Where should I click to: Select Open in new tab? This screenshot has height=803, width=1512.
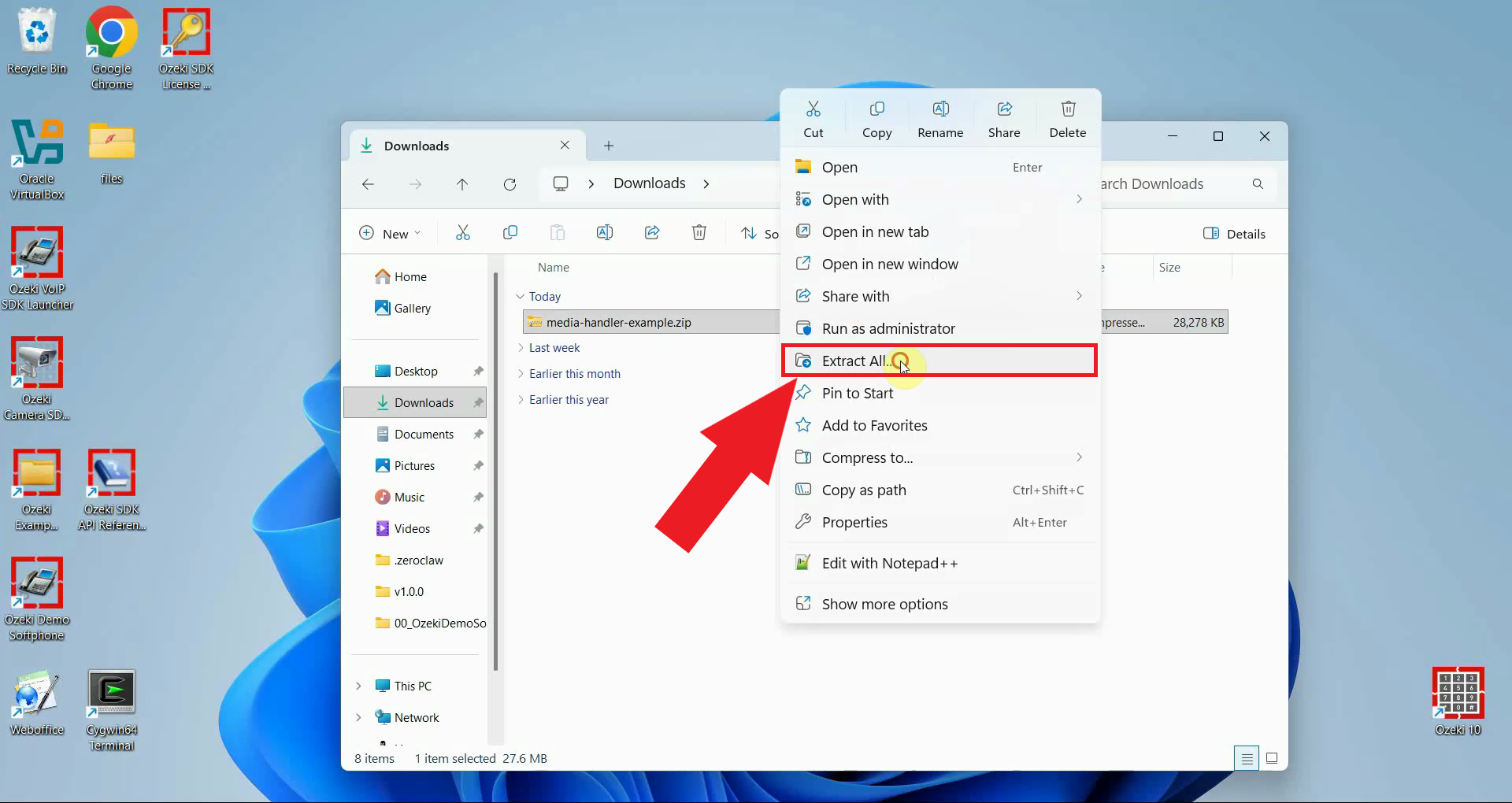939,231
